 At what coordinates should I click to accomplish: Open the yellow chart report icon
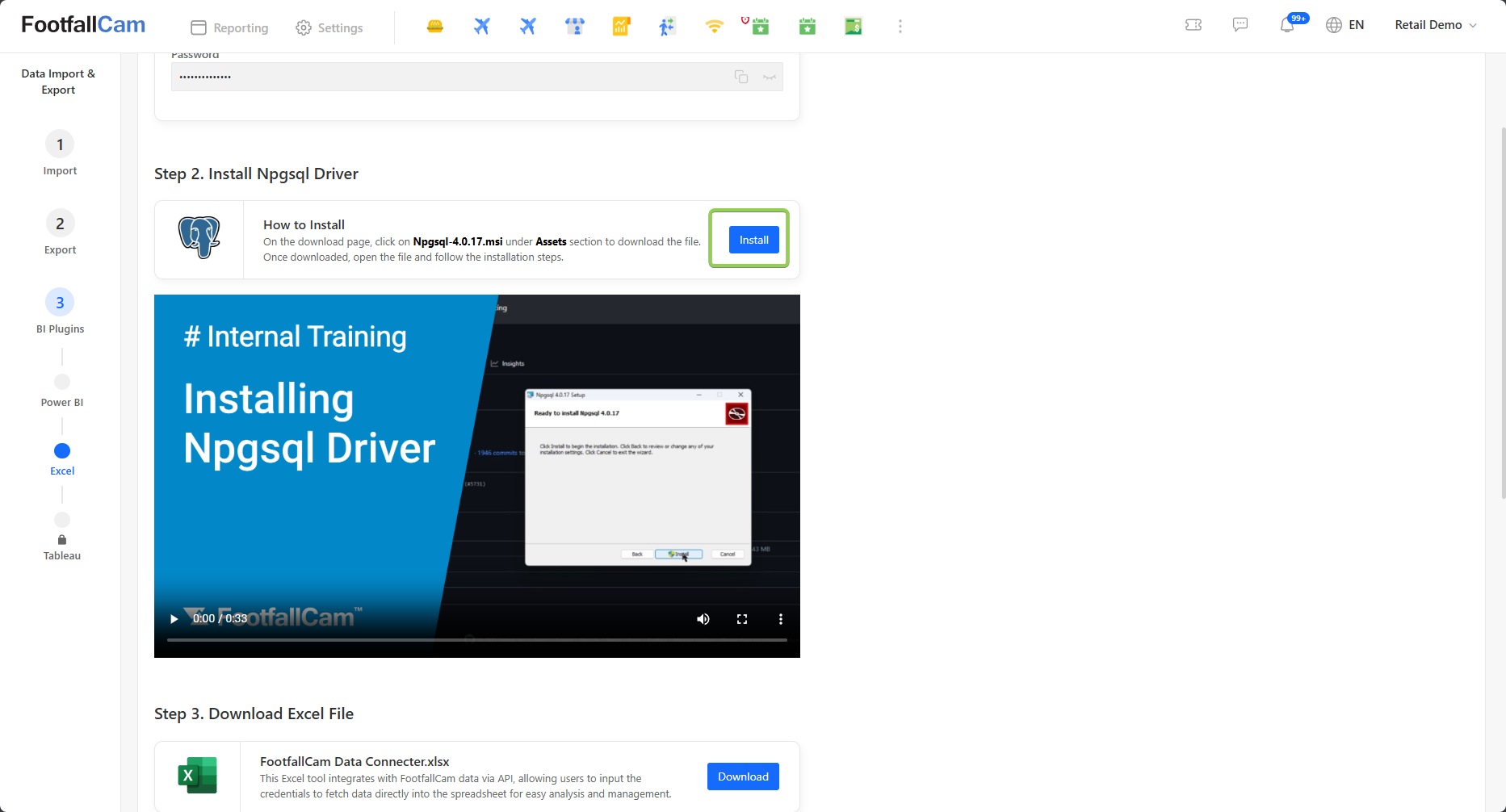click(621, 27)
